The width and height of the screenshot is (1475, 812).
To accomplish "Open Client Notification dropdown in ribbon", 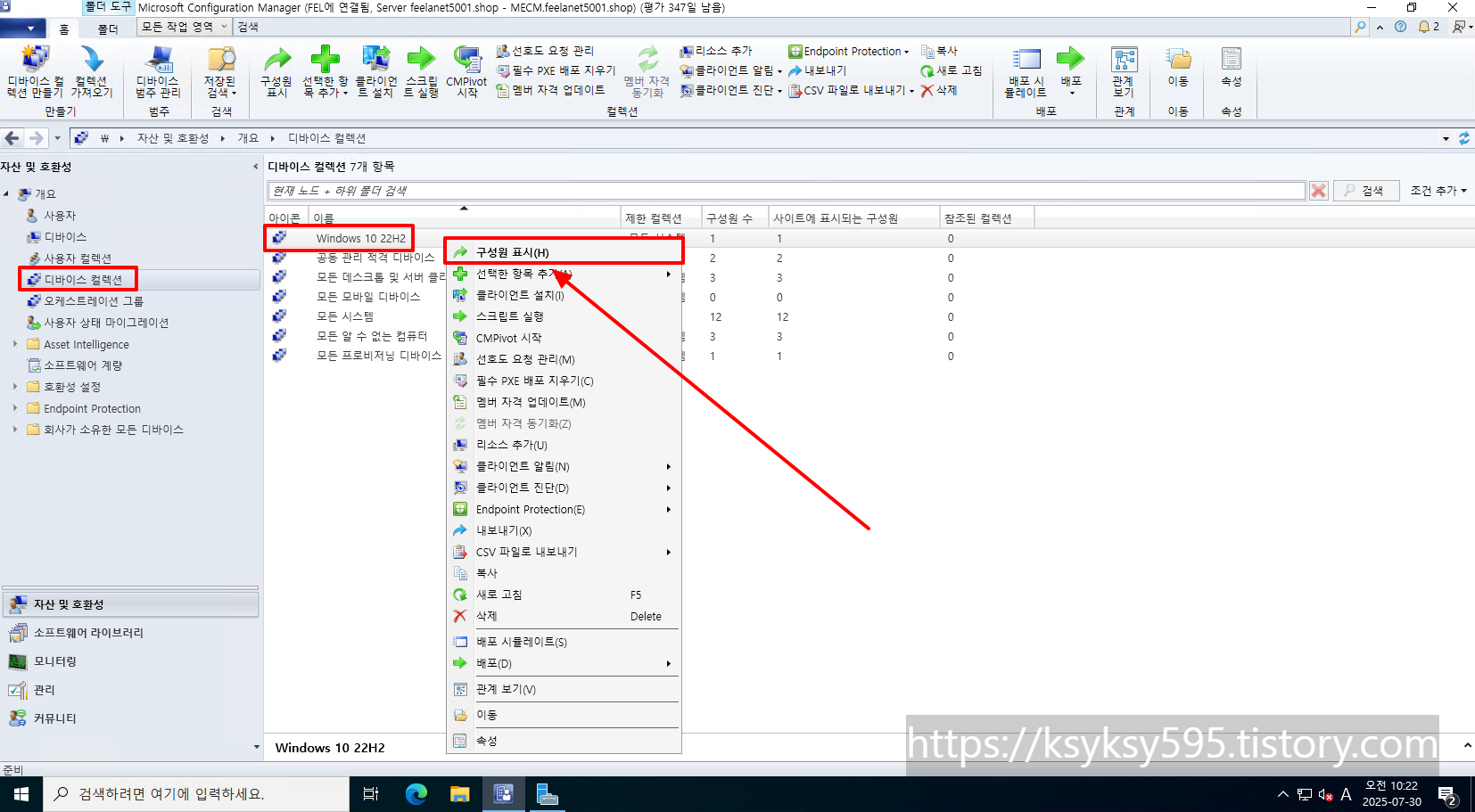I will click(730, 70).
